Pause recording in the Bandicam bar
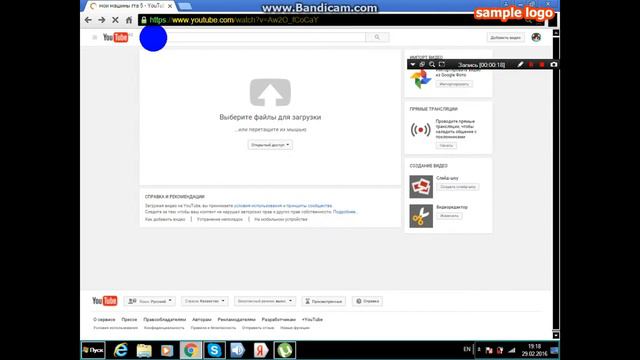640x360 pixels. click(531, 64)
